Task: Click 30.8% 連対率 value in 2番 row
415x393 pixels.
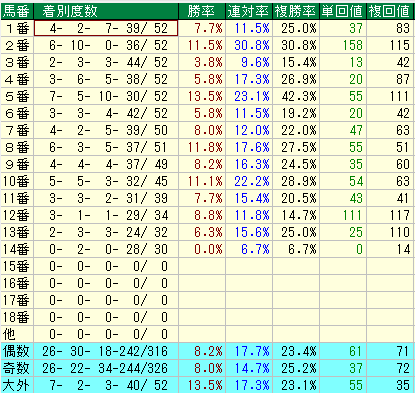Action: (249, 45)
